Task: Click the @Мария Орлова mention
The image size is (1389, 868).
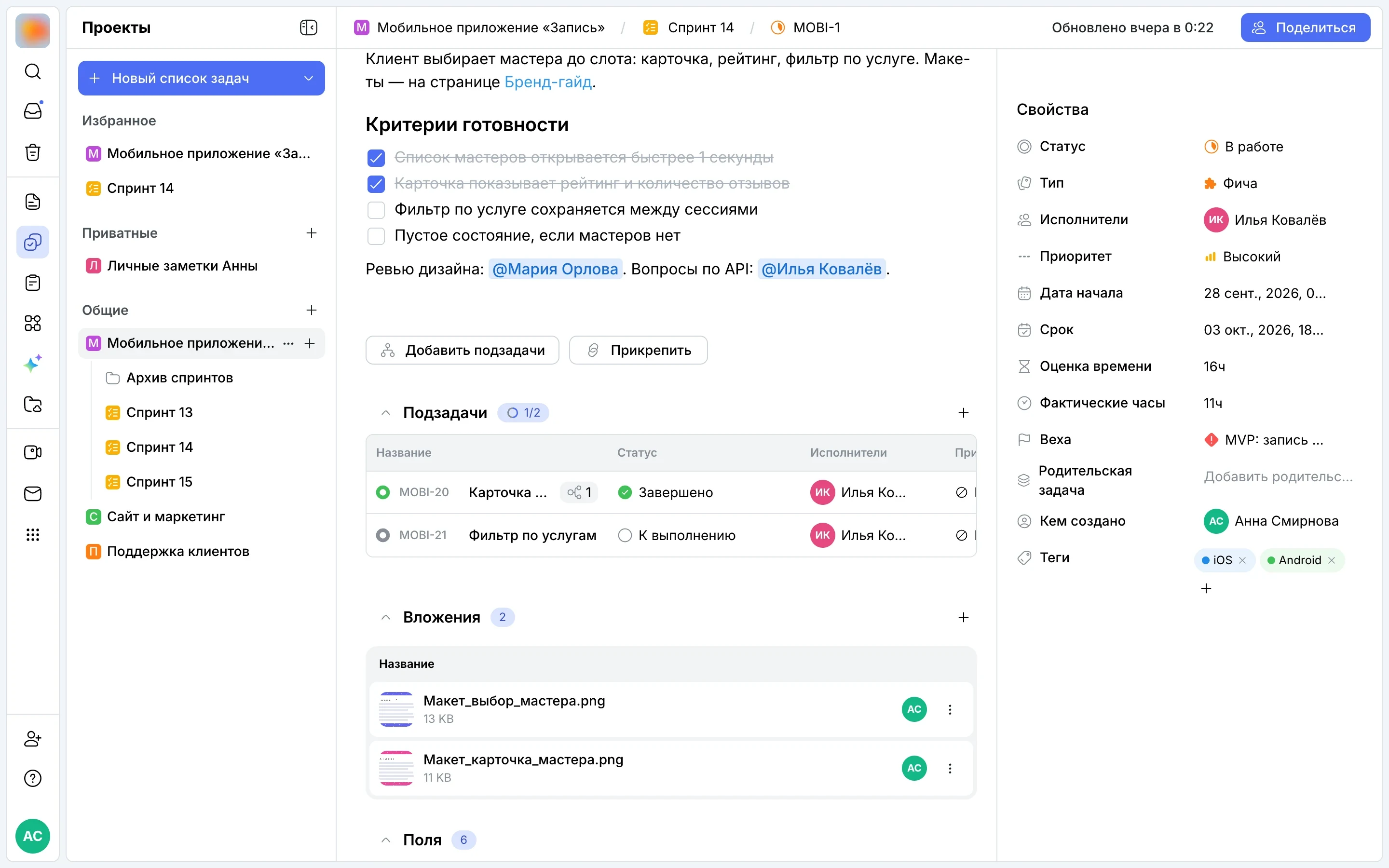Action: tap(555, 269)
